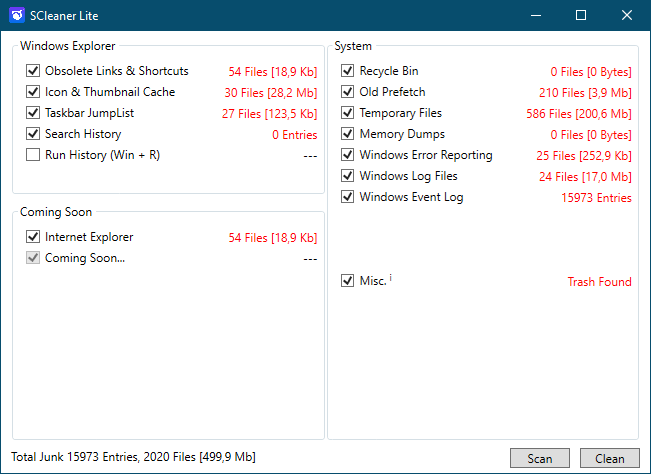This screenshot has height=474, width=651.
Task: Uncheck the Internet Explorer checkbox
Action: tap(33, 237)
